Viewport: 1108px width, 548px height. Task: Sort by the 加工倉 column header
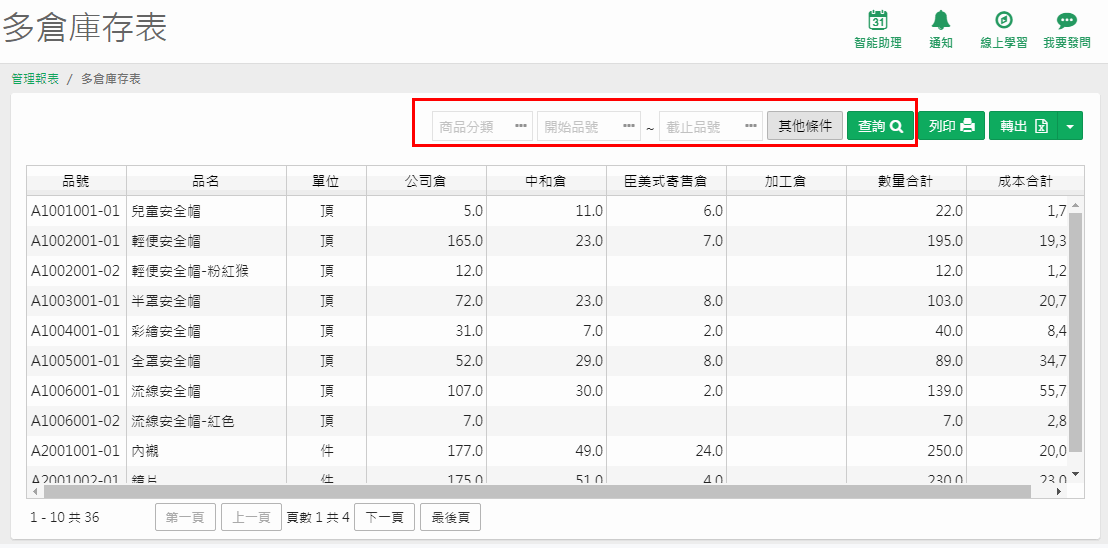[786, 181]
